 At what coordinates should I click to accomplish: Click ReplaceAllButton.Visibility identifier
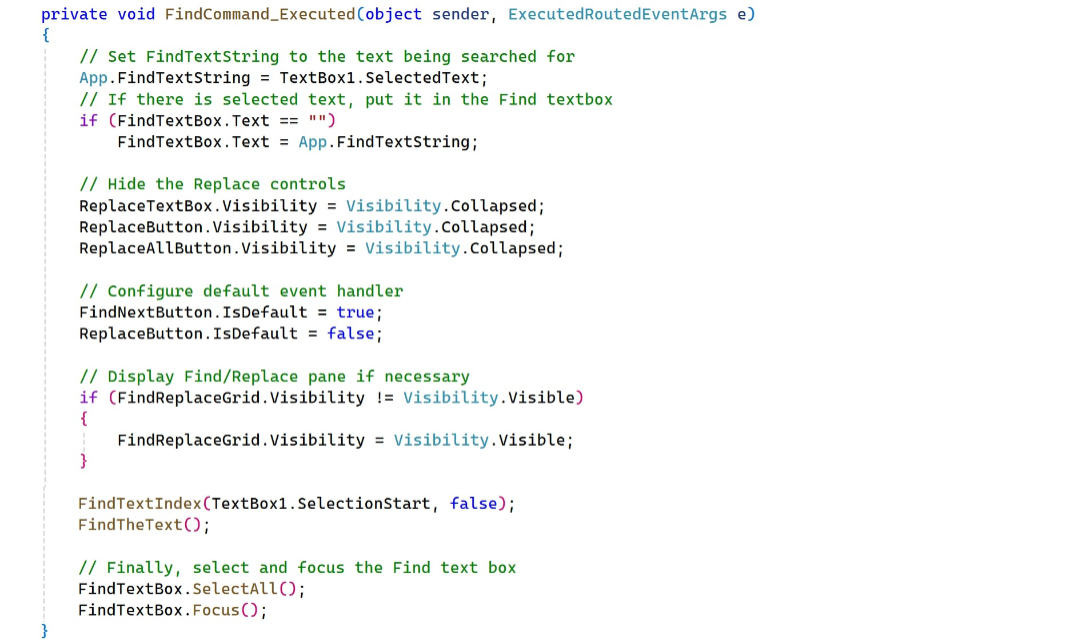point(207,248)
